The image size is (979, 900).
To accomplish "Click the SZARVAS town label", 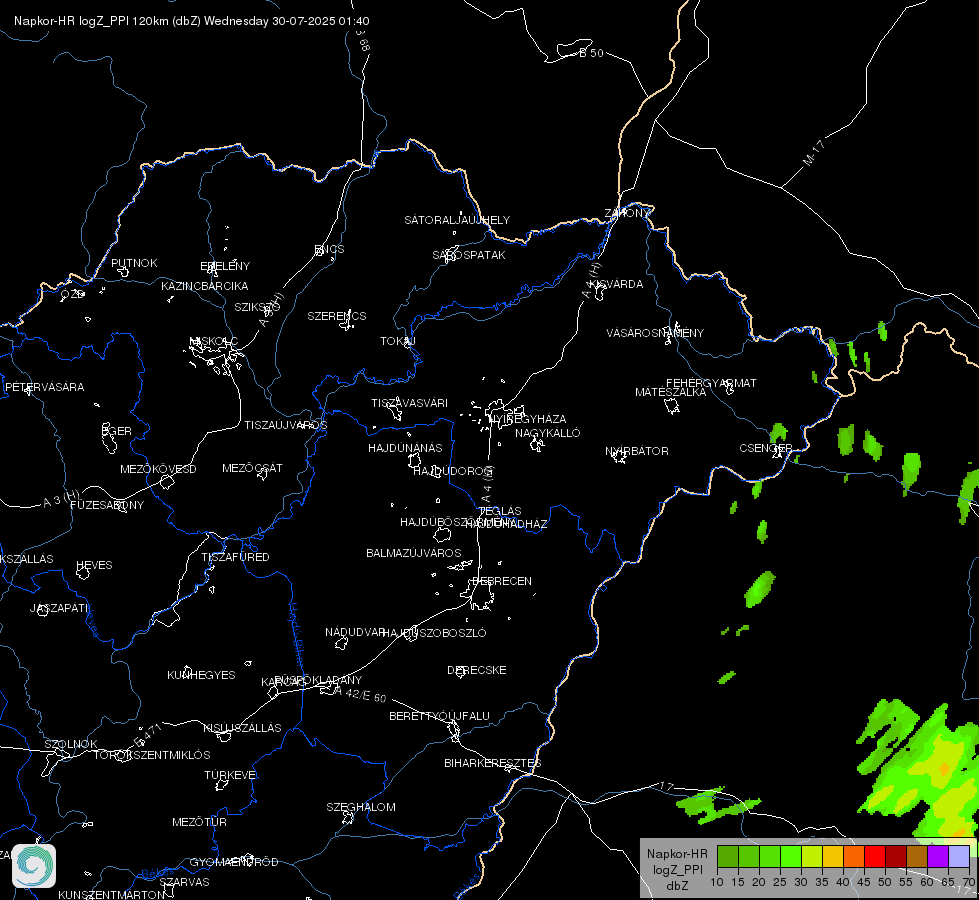I will [184, 882].
